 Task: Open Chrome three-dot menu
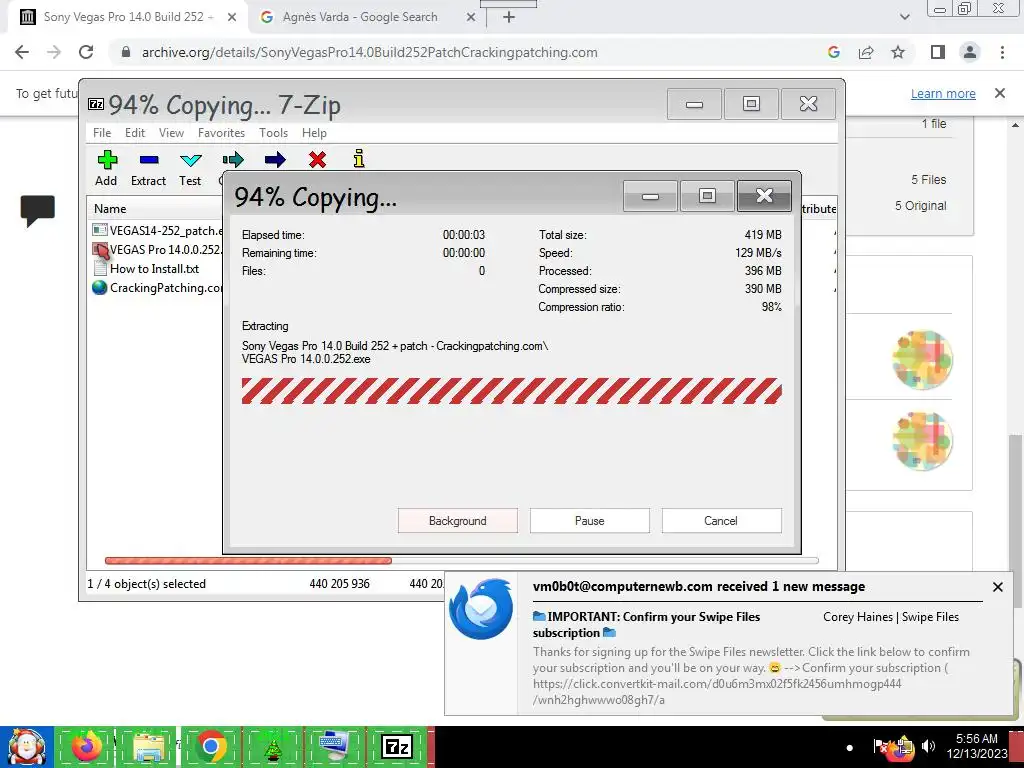pyautogui.click(x=1002, y=52)
